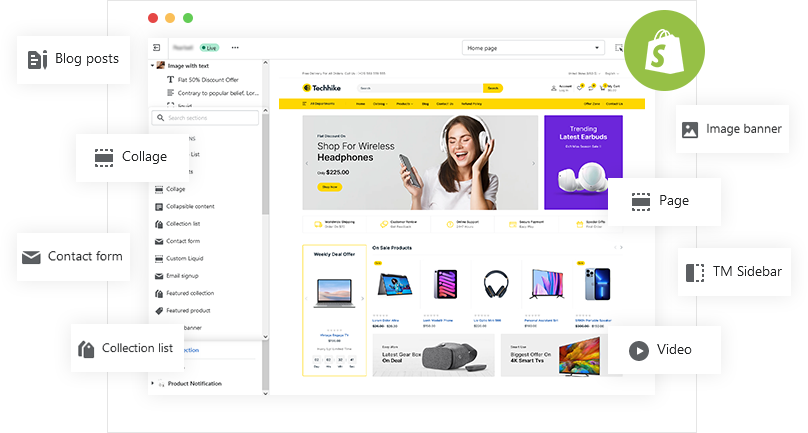Click the inspector selection tool icon
Image resolution: width=808 pixels, height=433 pixels.
(620, 47)
